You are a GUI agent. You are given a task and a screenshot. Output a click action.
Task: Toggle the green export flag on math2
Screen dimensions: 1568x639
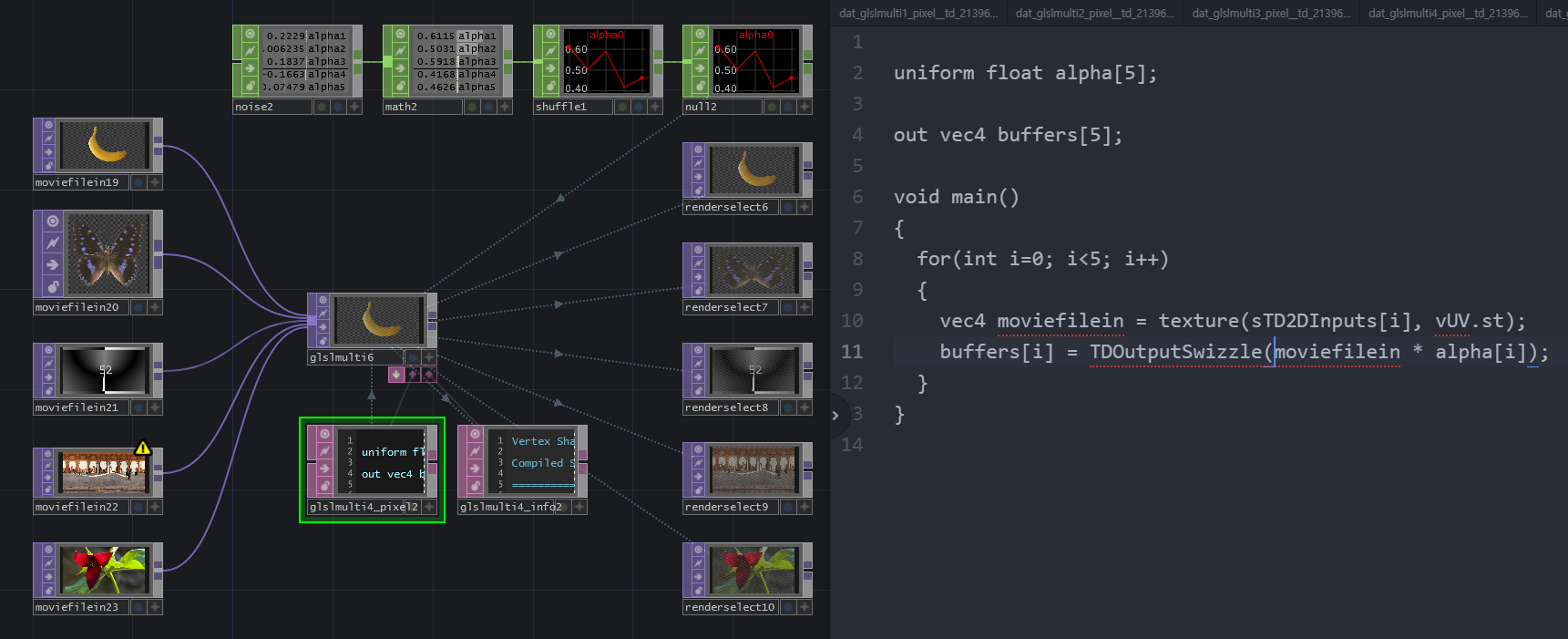[x=471, y=107]
